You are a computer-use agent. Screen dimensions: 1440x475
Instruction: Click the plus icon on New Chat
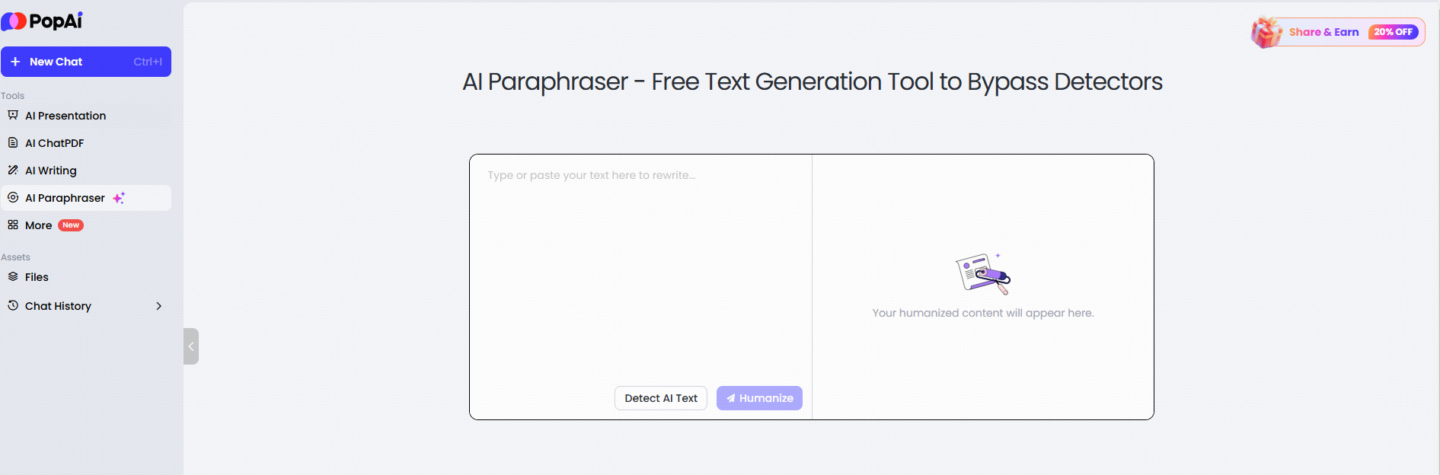point(15,61)
